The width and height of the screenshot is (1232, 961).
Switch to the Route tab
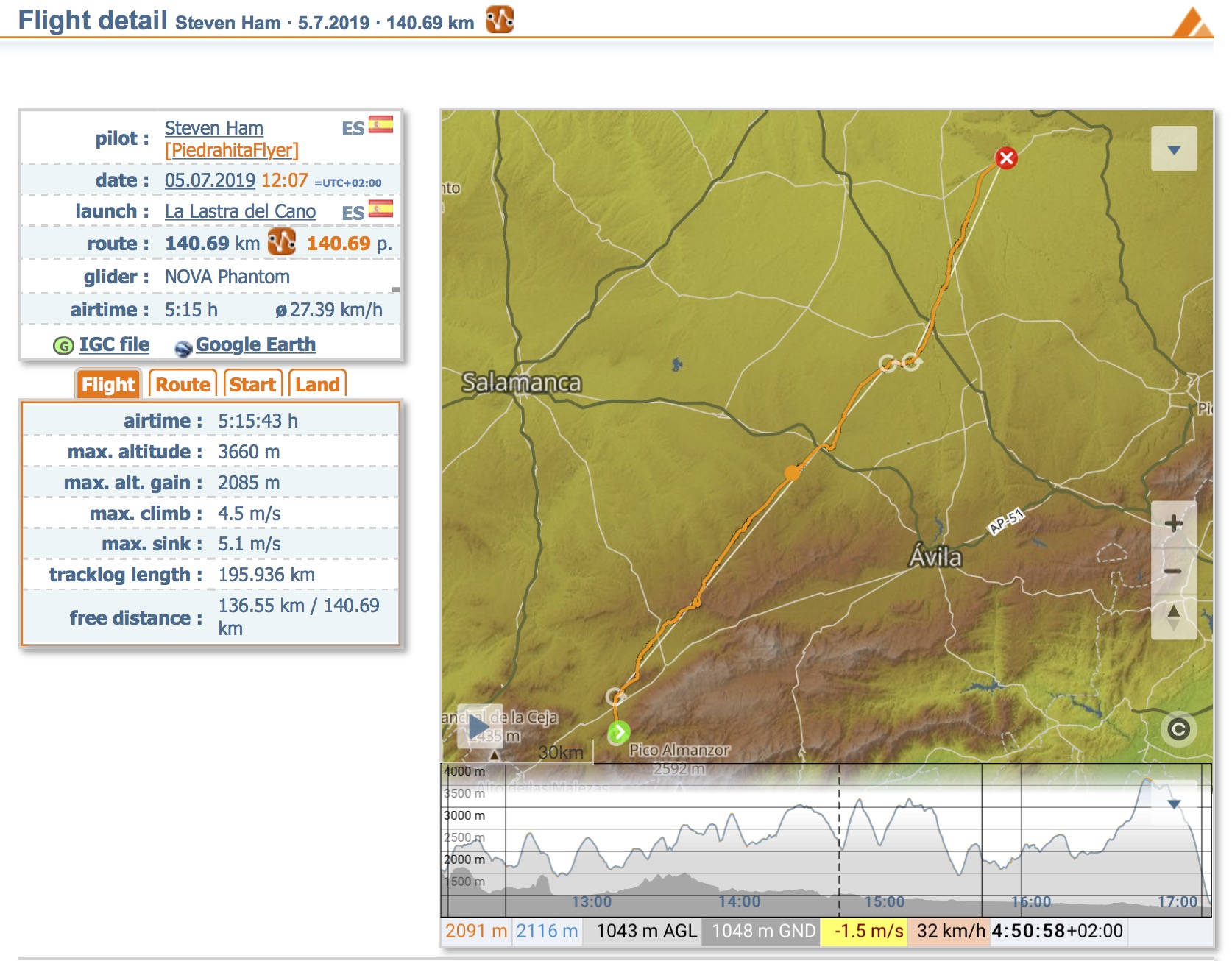click(x=183, y=384)
